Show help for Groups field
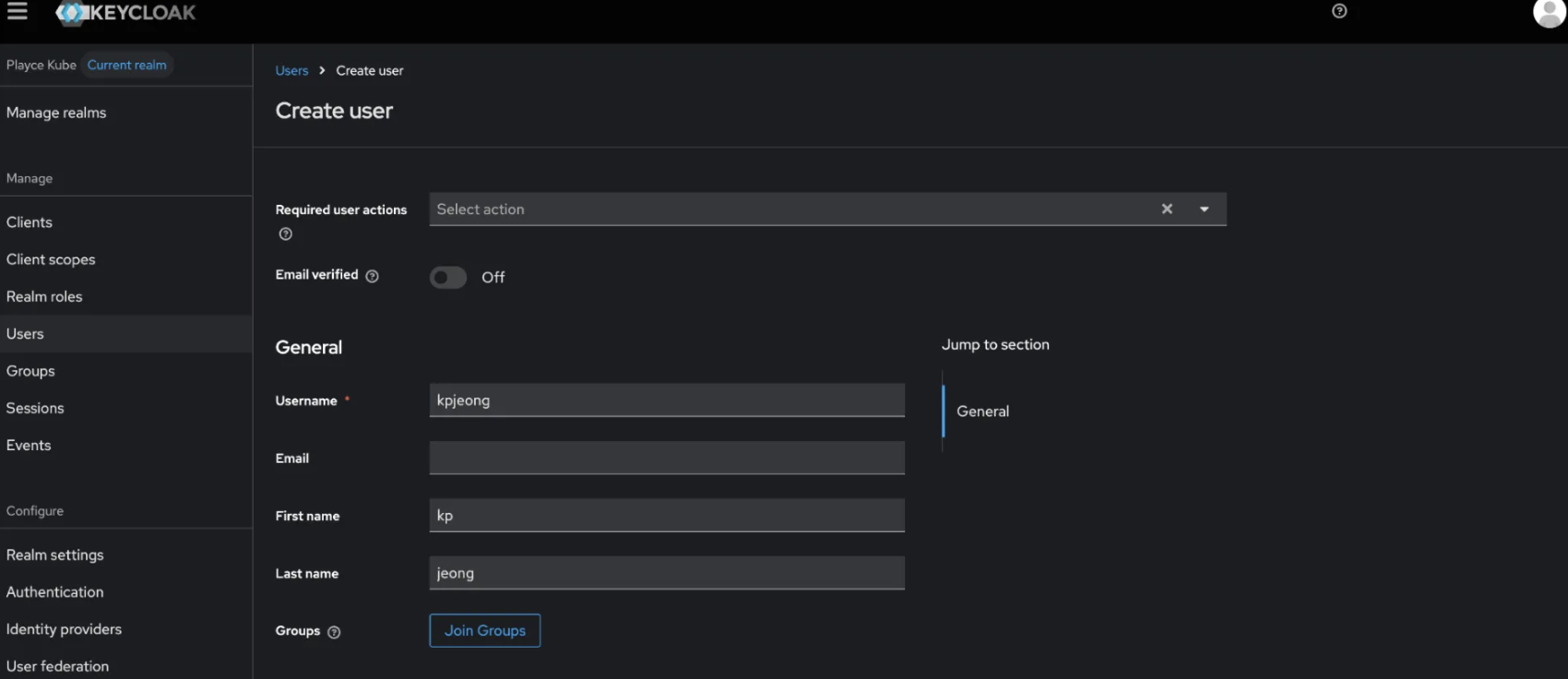 click(334, 632)
